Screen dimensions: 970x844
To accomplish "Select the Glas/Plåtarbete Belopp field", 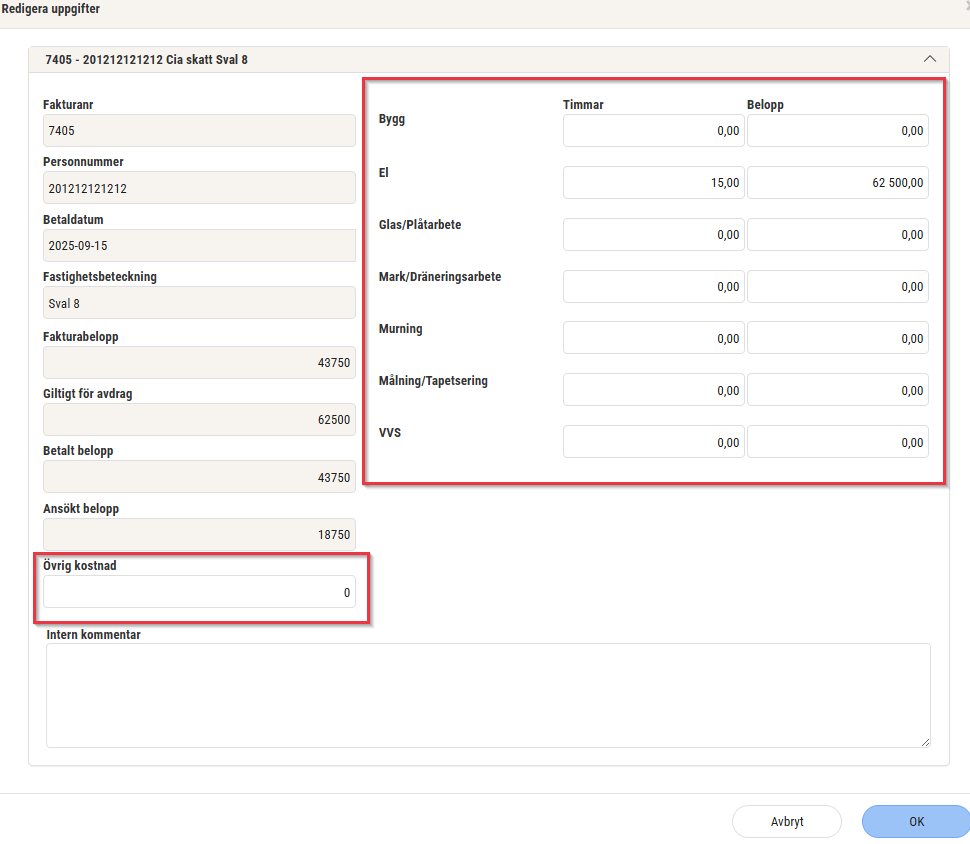I will (837, 235).
